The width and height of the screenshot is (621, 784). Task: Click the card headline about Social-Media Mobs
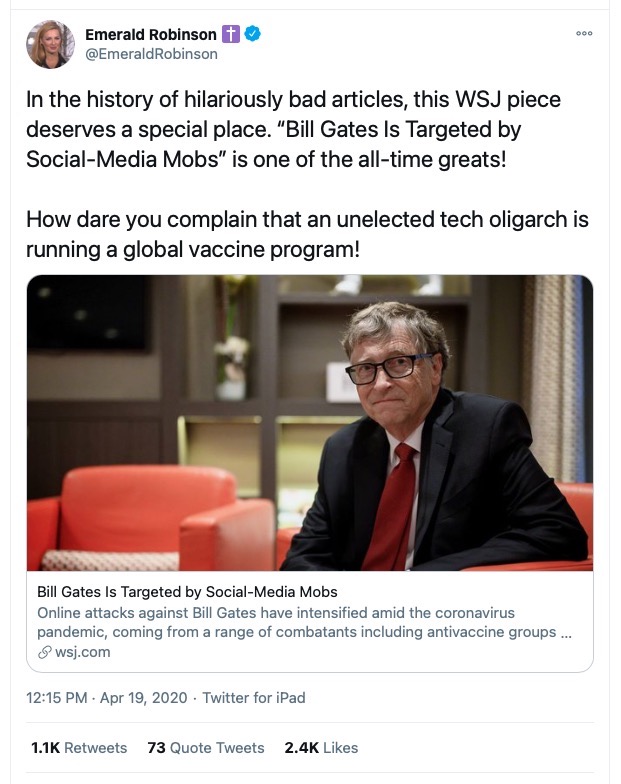click(x=187, y=591)
